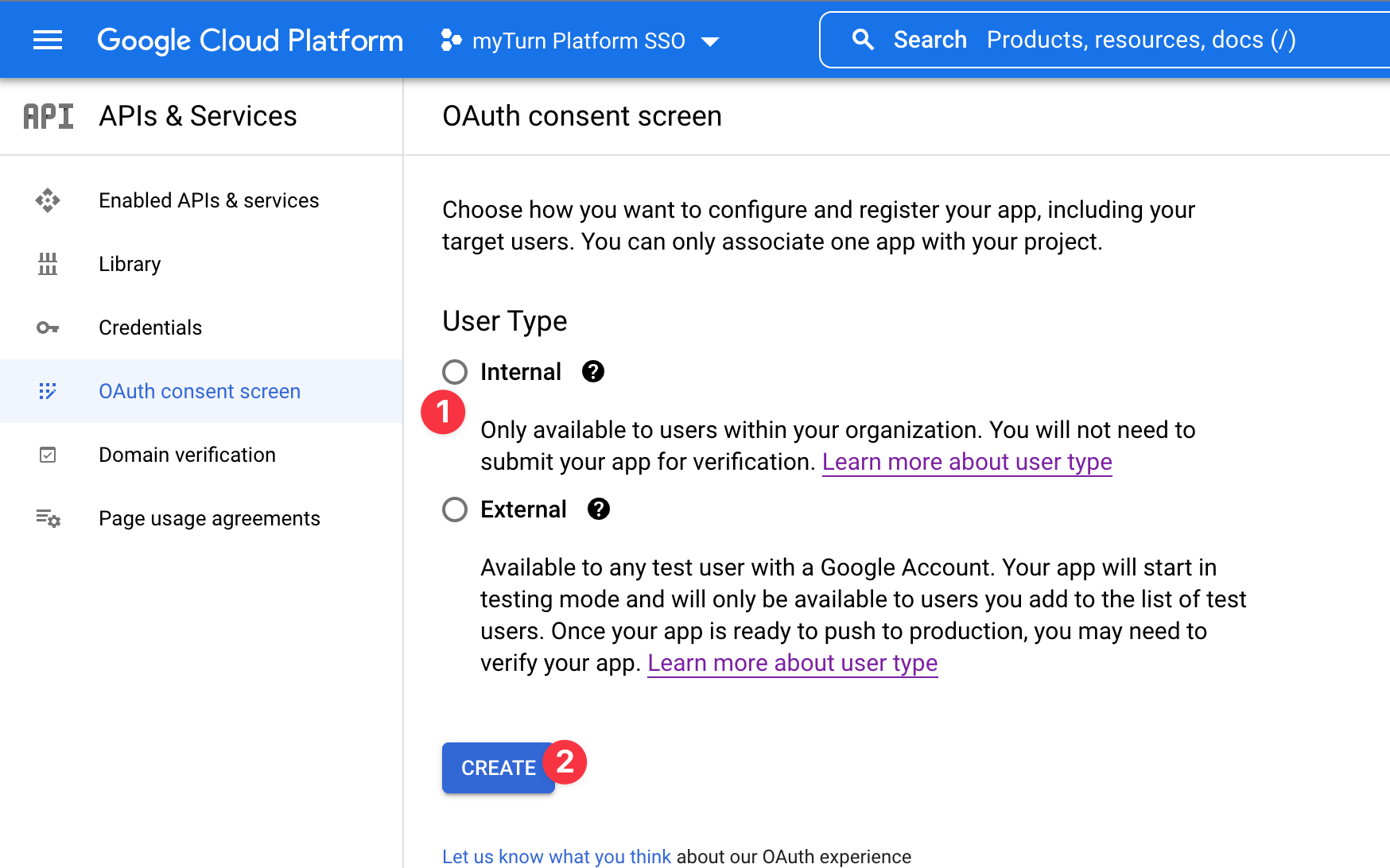Open Learn more link under Internal description

click(x=967, y=462)
